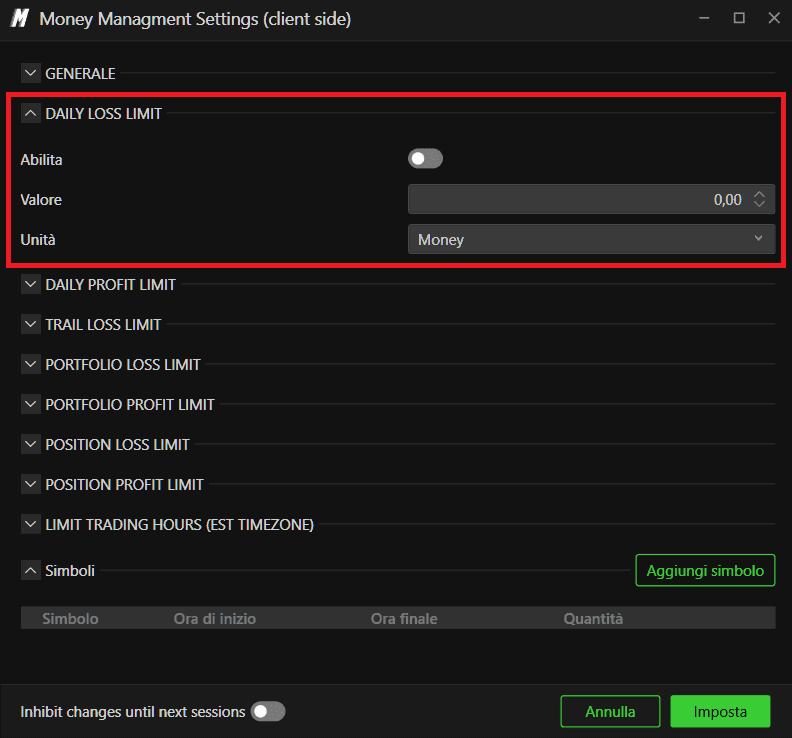Expand the PORTFOLIO LOSS LIMIT section
Screen dimensions: 792x738
(x=30, y=364)
